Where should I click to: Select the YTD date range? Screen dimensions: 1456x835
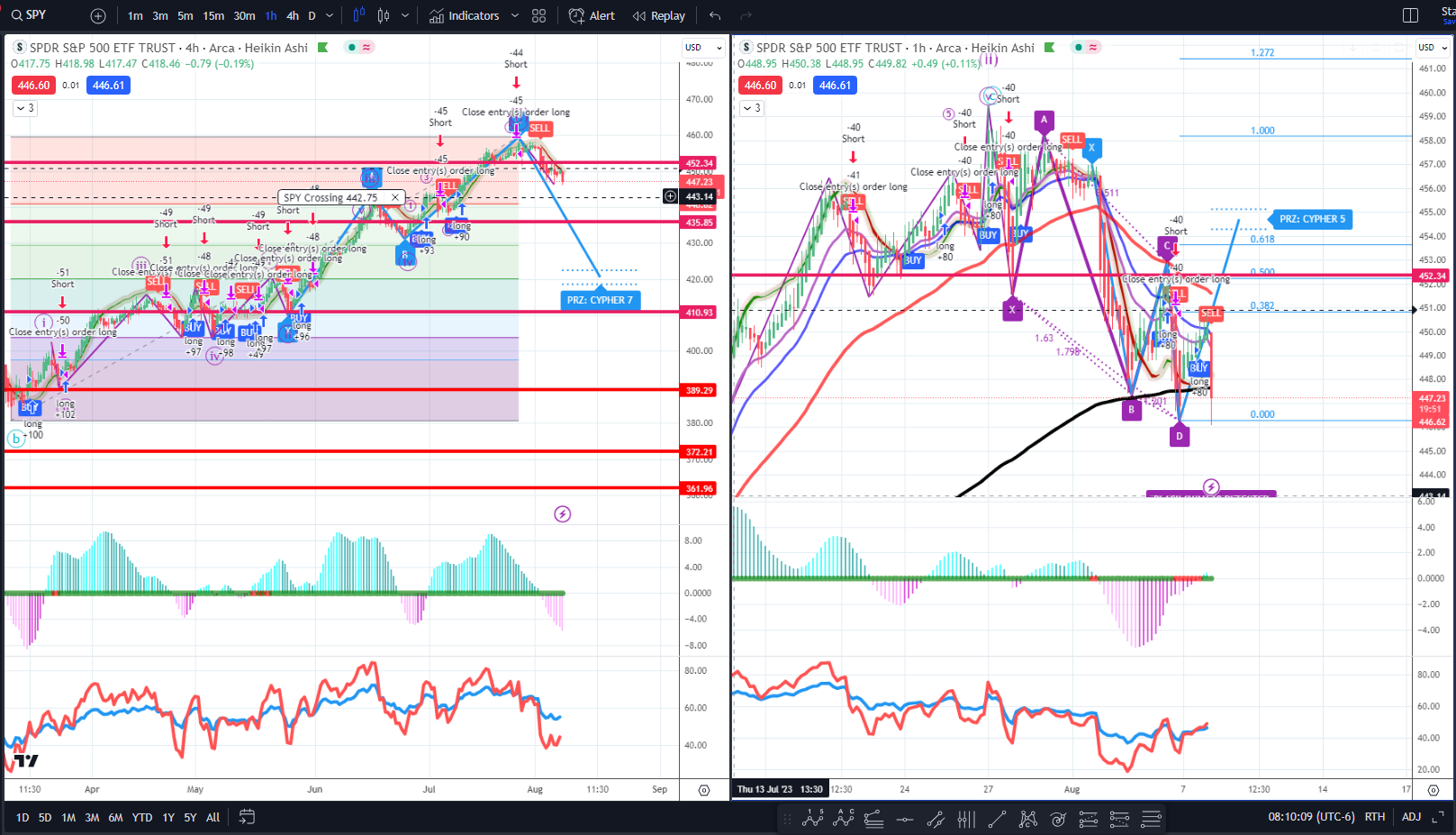click(142, 818)
